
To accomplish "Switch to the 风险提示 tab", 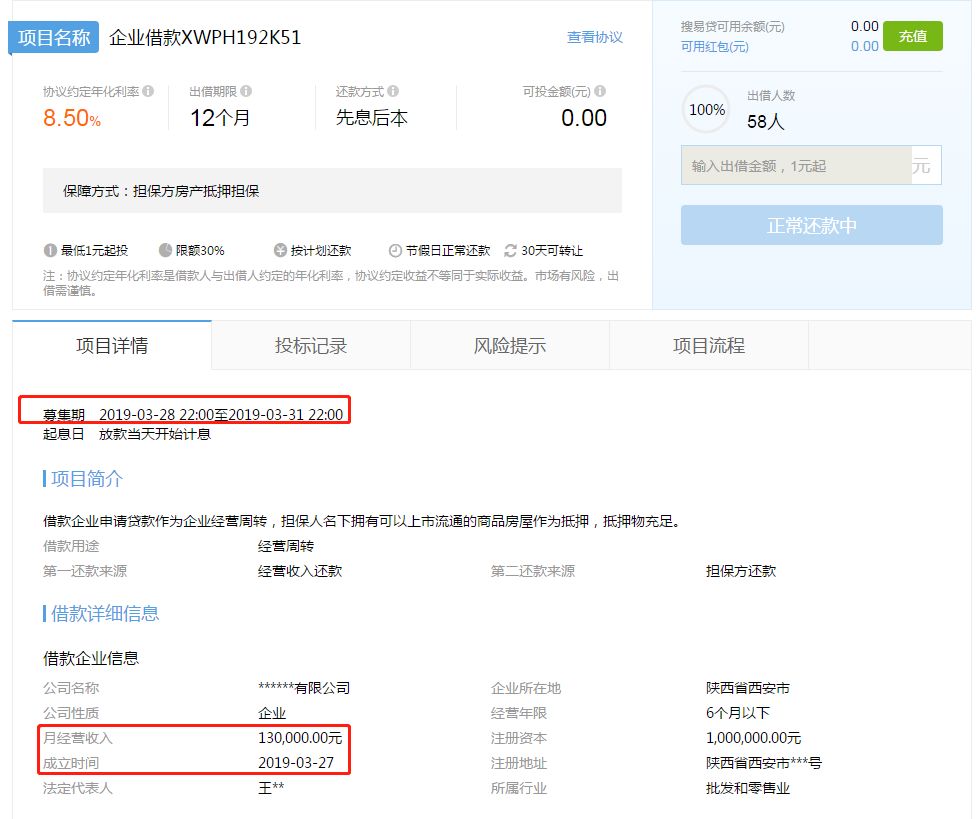I will (510, 345).
